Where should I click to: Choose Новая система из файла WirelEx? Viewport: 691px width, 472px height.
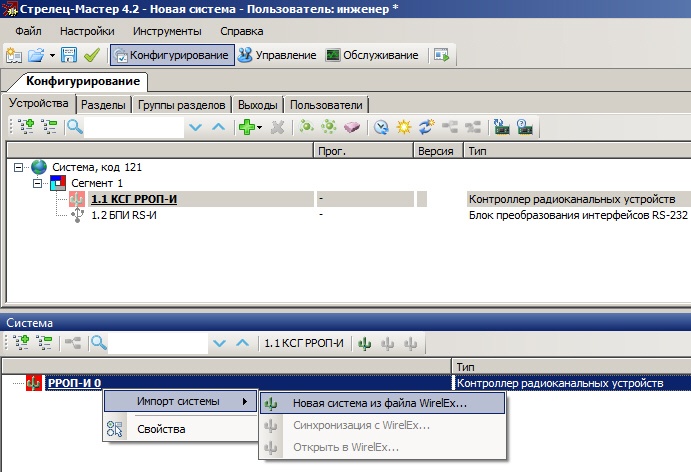380,402
